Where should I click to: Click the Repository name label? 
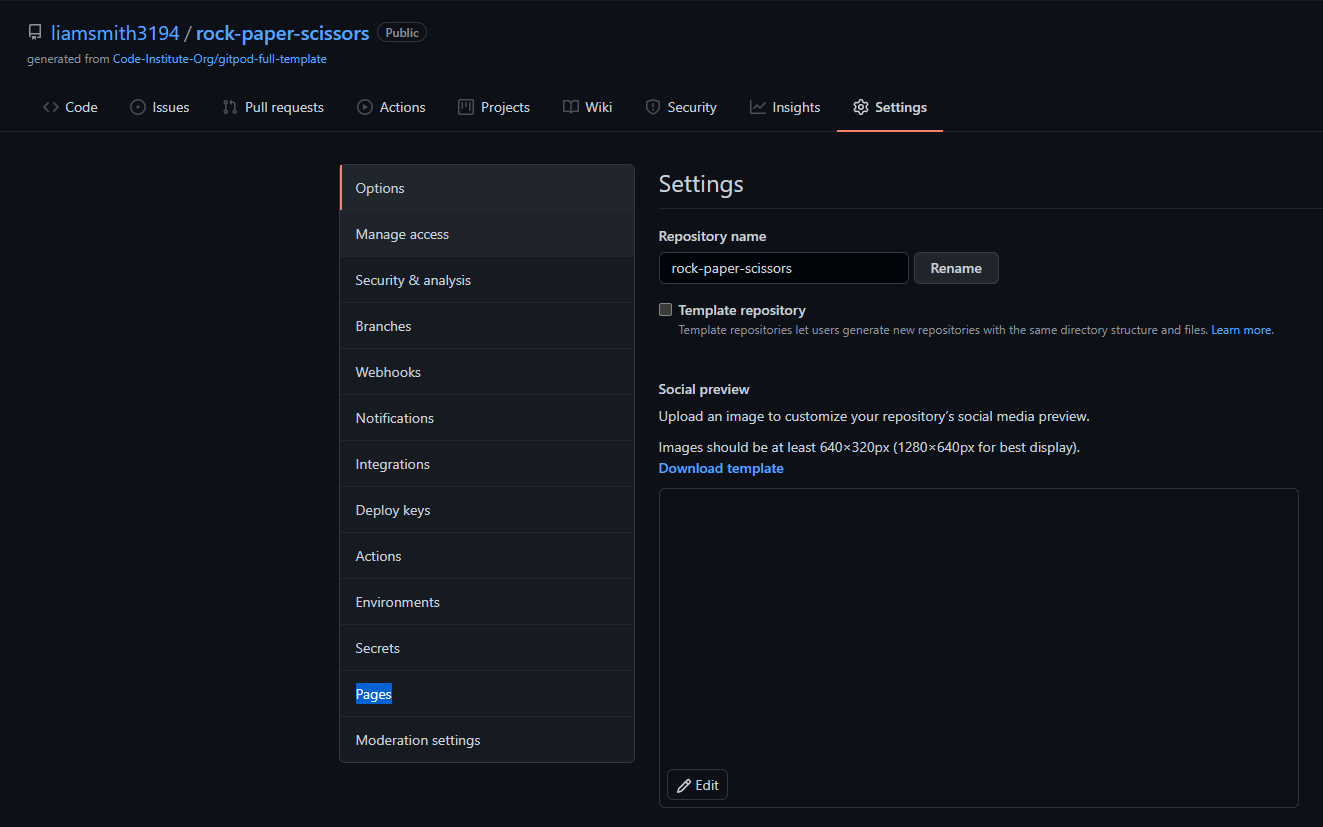click(712, 236)
